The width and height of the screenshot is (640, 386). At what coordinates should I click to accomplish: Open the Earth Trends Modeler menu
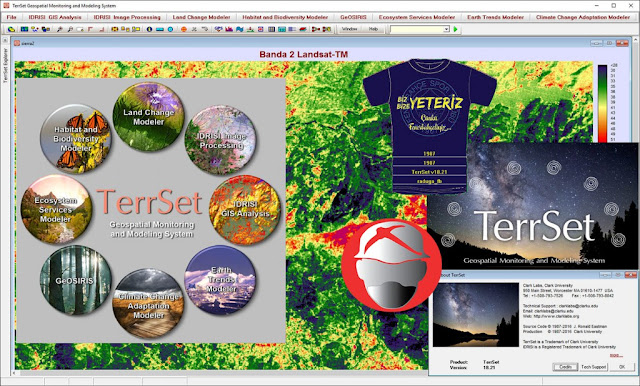(x=495, y=17)
